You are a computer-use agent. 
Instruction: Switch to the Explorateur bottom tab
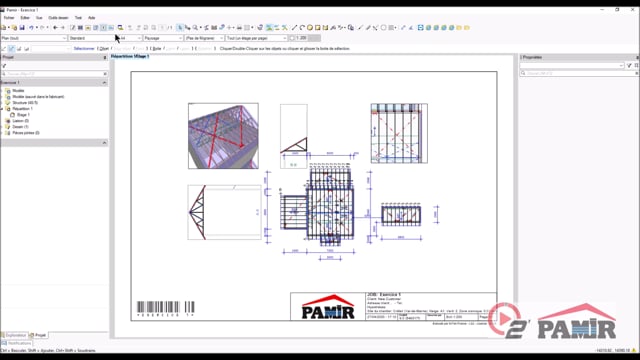point(14,335)
